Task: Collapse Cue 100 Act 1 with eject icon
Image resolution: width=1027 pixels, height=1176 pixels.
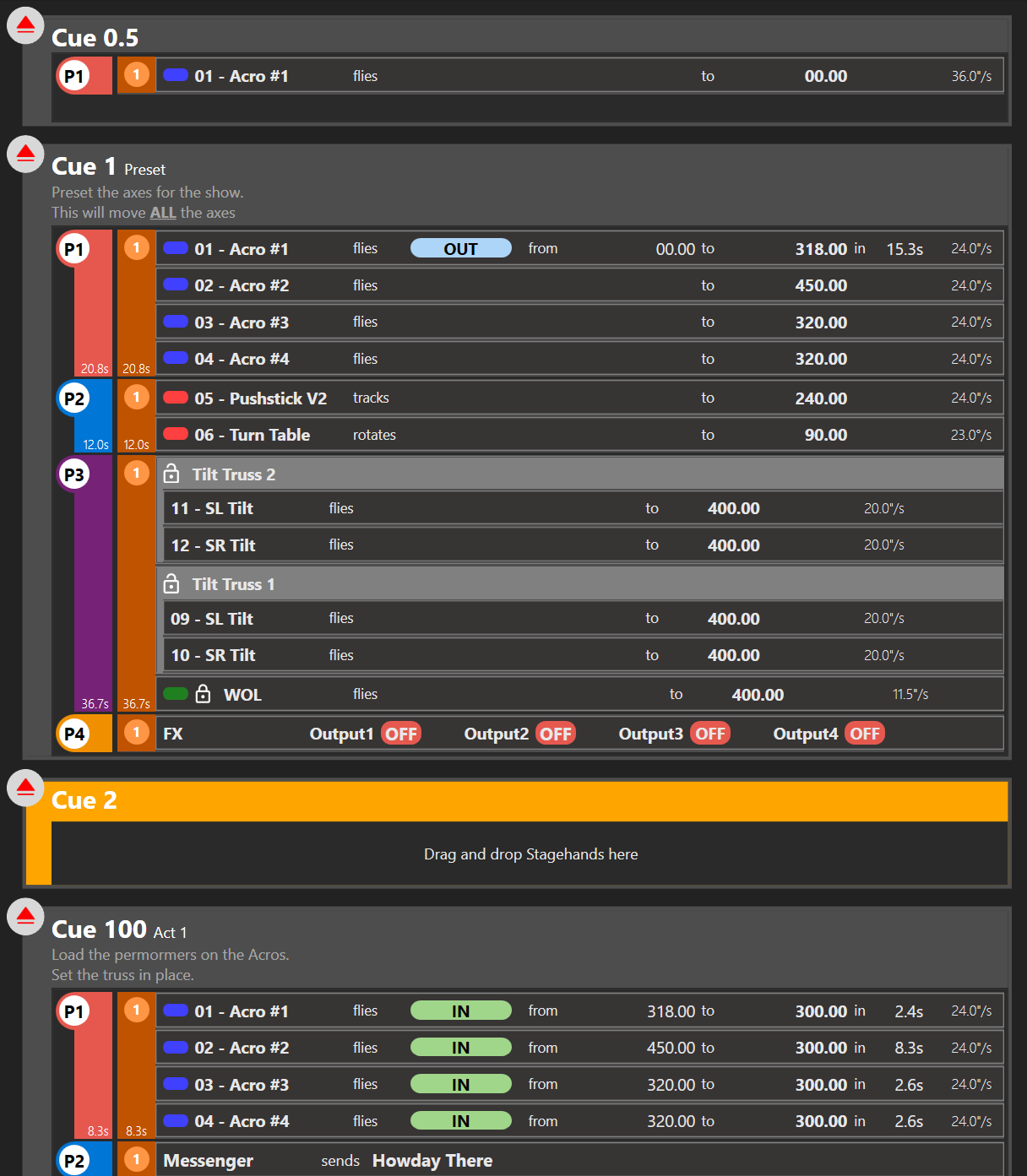Action: [25, 916]
